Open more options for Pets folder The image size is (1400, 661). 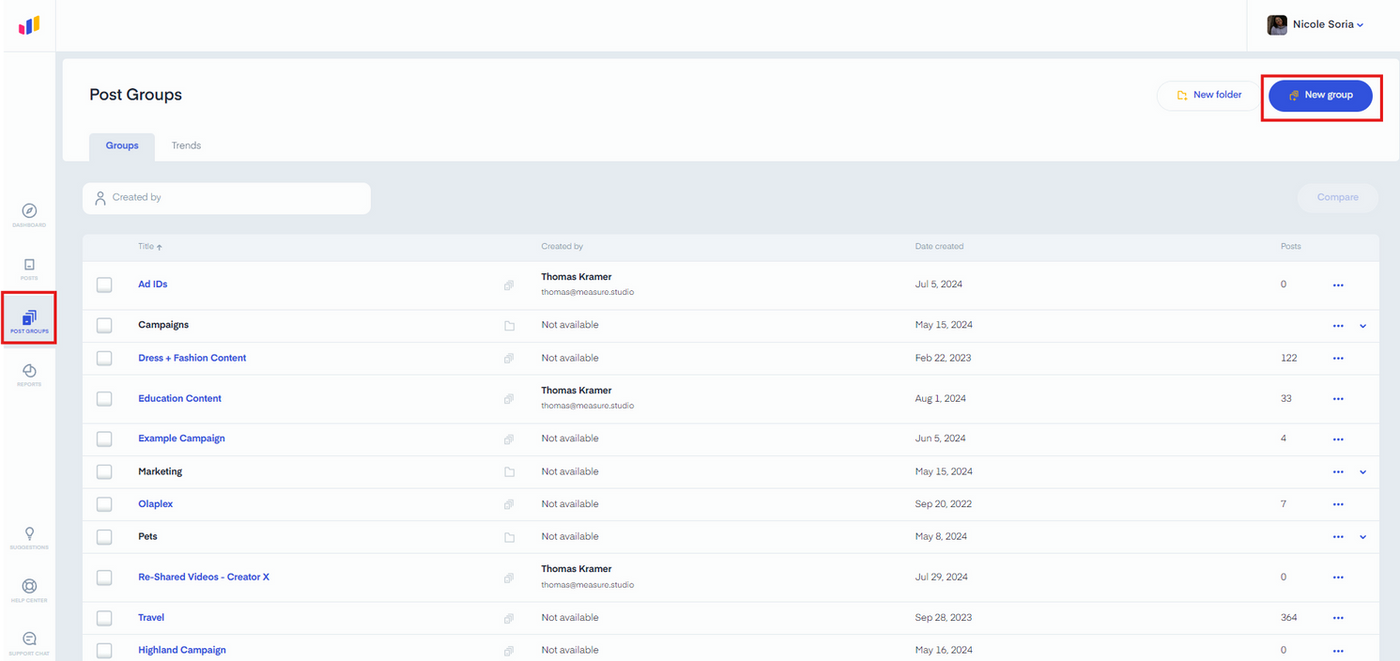click(x=1338, y=537)
